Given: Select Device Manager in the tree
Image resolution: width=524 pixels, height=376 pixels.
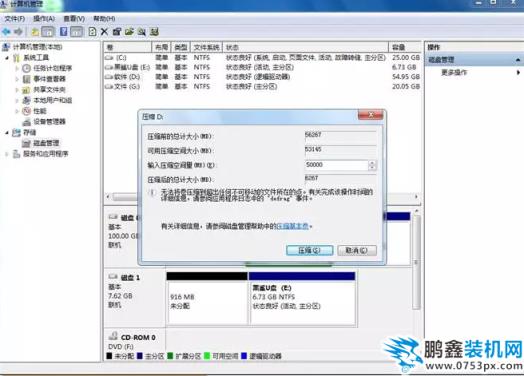Looking at the screenshot, I should coord(49,122).
